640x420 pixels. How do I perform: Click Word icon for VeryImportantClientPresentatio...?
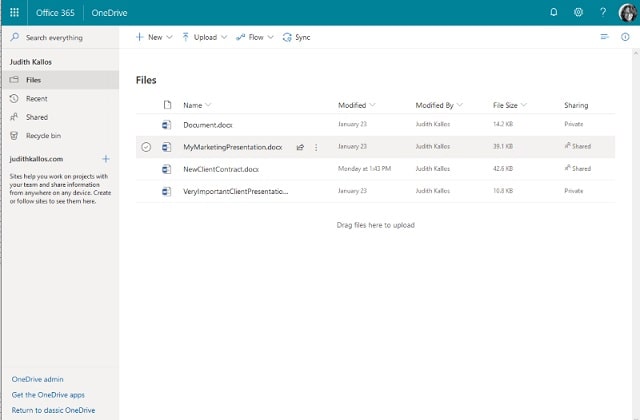click(166, 191)
